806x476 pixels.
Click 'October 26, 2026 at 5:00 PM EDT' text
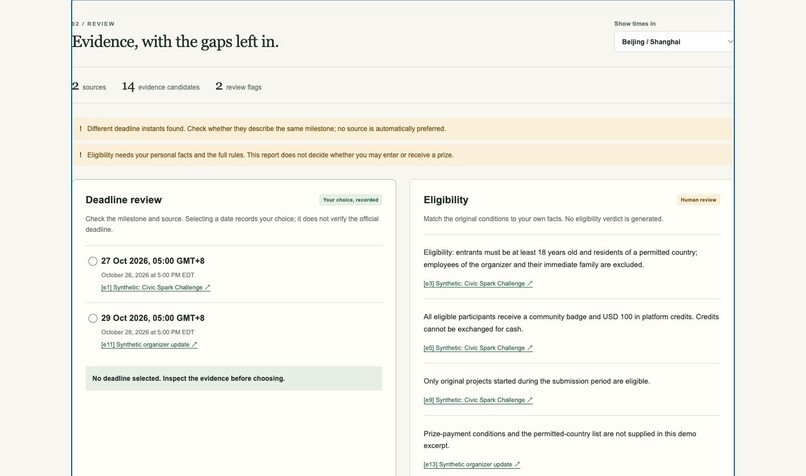point(148,275)
